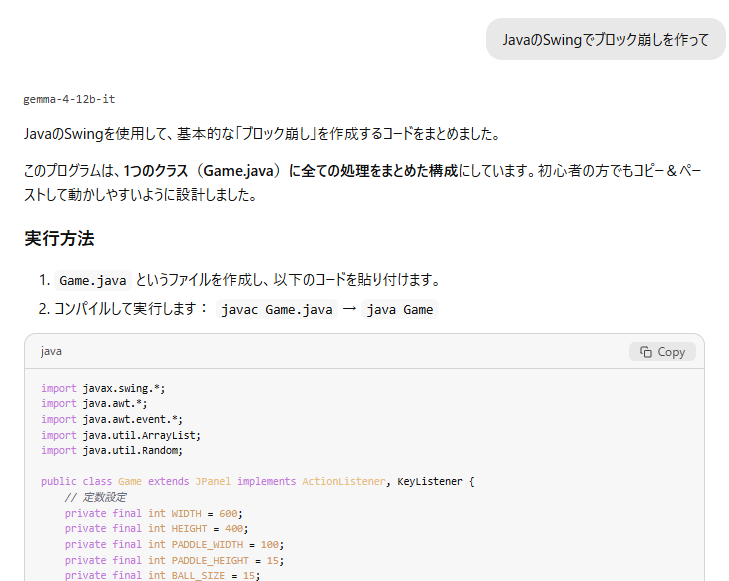729x581 pixels.
Task: Click the user message bubble about Javaのブロック崩し
Action: [605, 40]
